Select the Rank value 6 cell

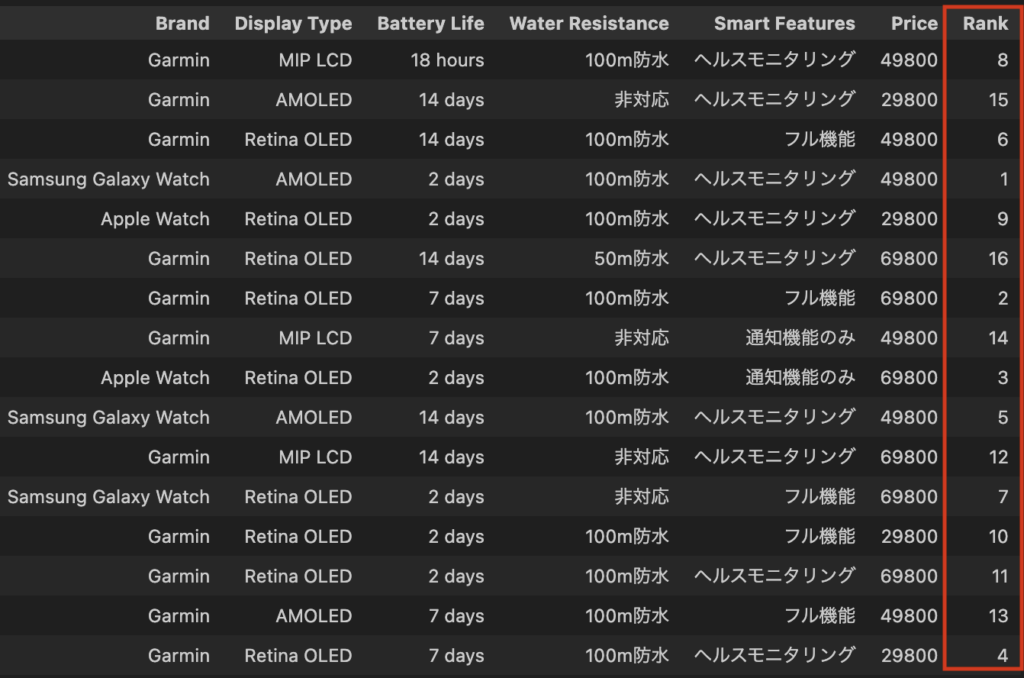tap(1002, 140)
